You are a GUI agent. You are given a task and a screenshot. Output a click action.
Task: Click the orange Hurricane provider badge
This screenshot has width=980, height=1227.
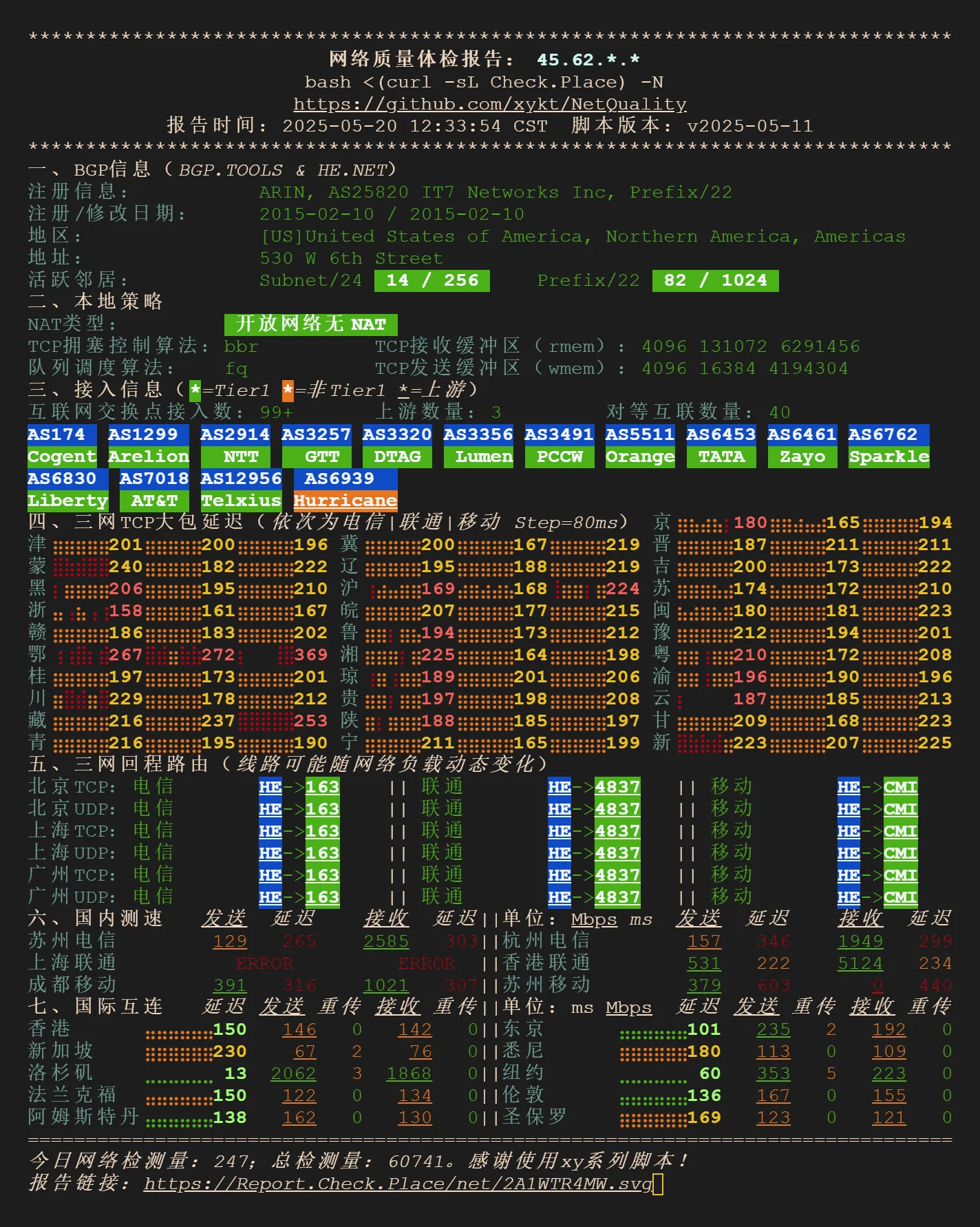(x=345, y=501)
